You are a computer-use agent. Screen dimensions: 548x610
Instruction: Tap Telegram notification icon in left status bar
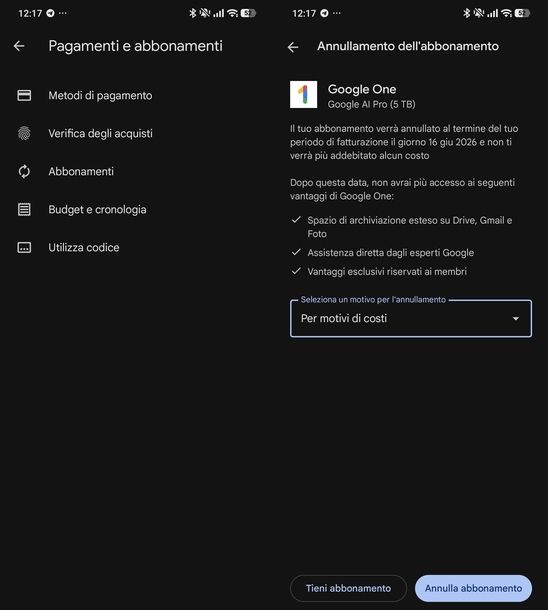click(50, 13)
